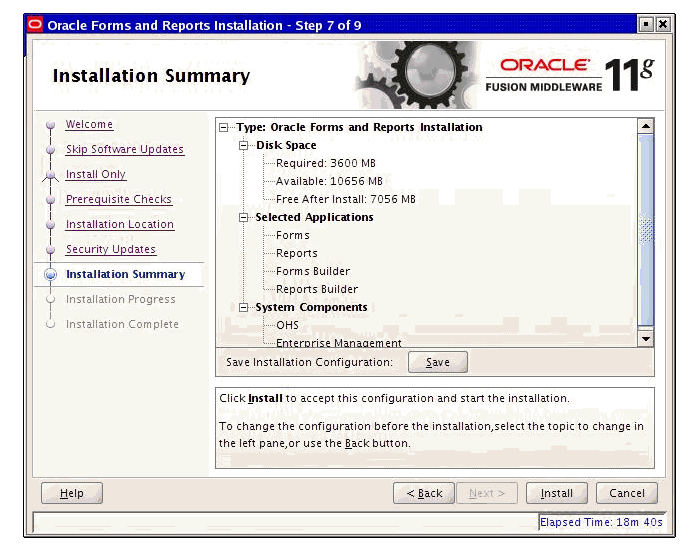Close the installer window
This screenshot has width=690, height=544.
(663, 24)
